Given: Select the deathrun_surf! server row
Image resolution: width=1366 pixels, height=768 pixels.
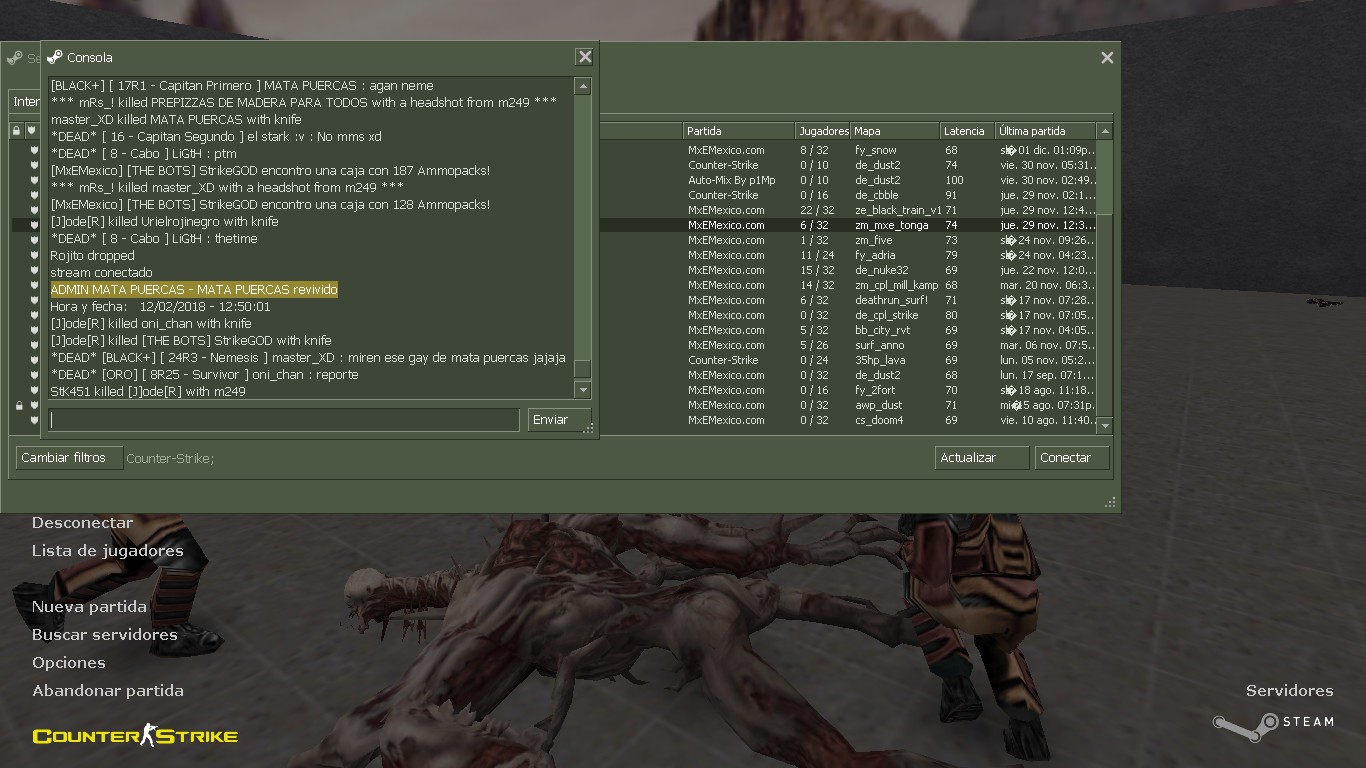Looking at the screenshot, I should click(x=847, y=300).
